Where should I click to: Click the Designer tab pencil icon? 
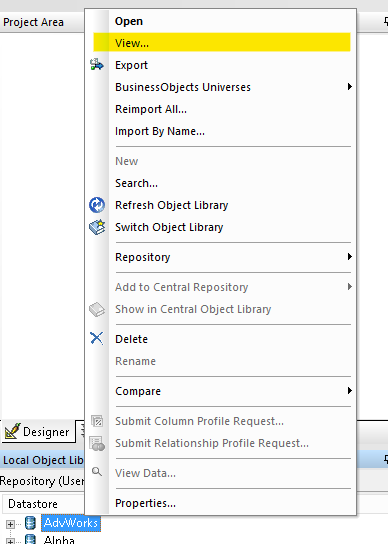click(x=13, y=431)
